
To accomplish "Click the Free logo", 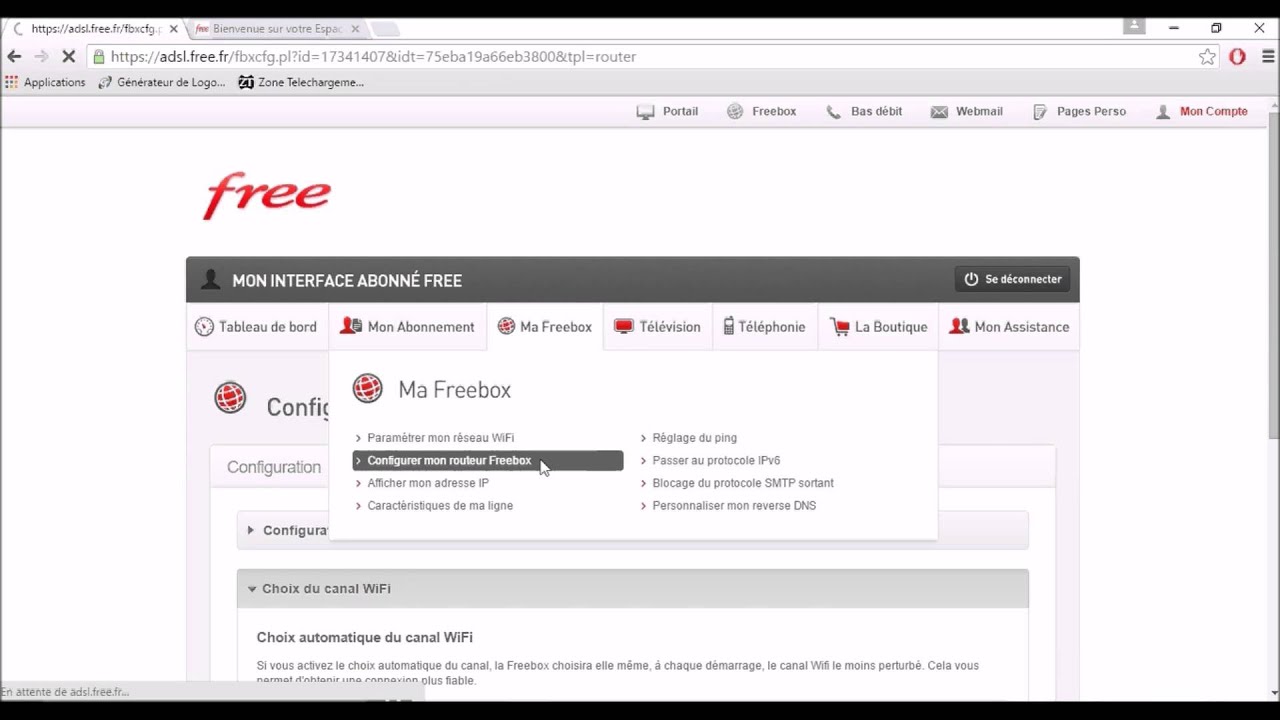I will [x=267, y=195].
